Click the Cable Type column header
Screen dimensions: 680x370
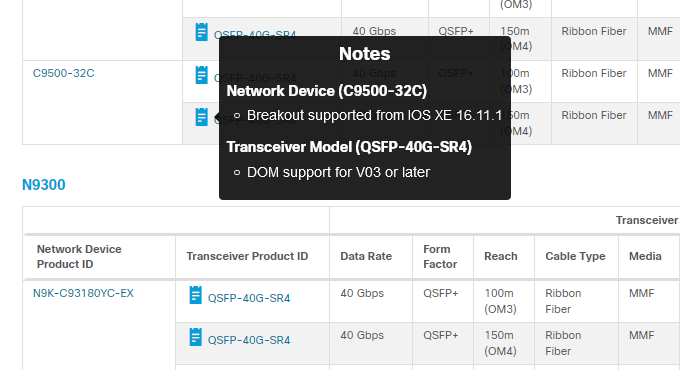tap(575, 256)
